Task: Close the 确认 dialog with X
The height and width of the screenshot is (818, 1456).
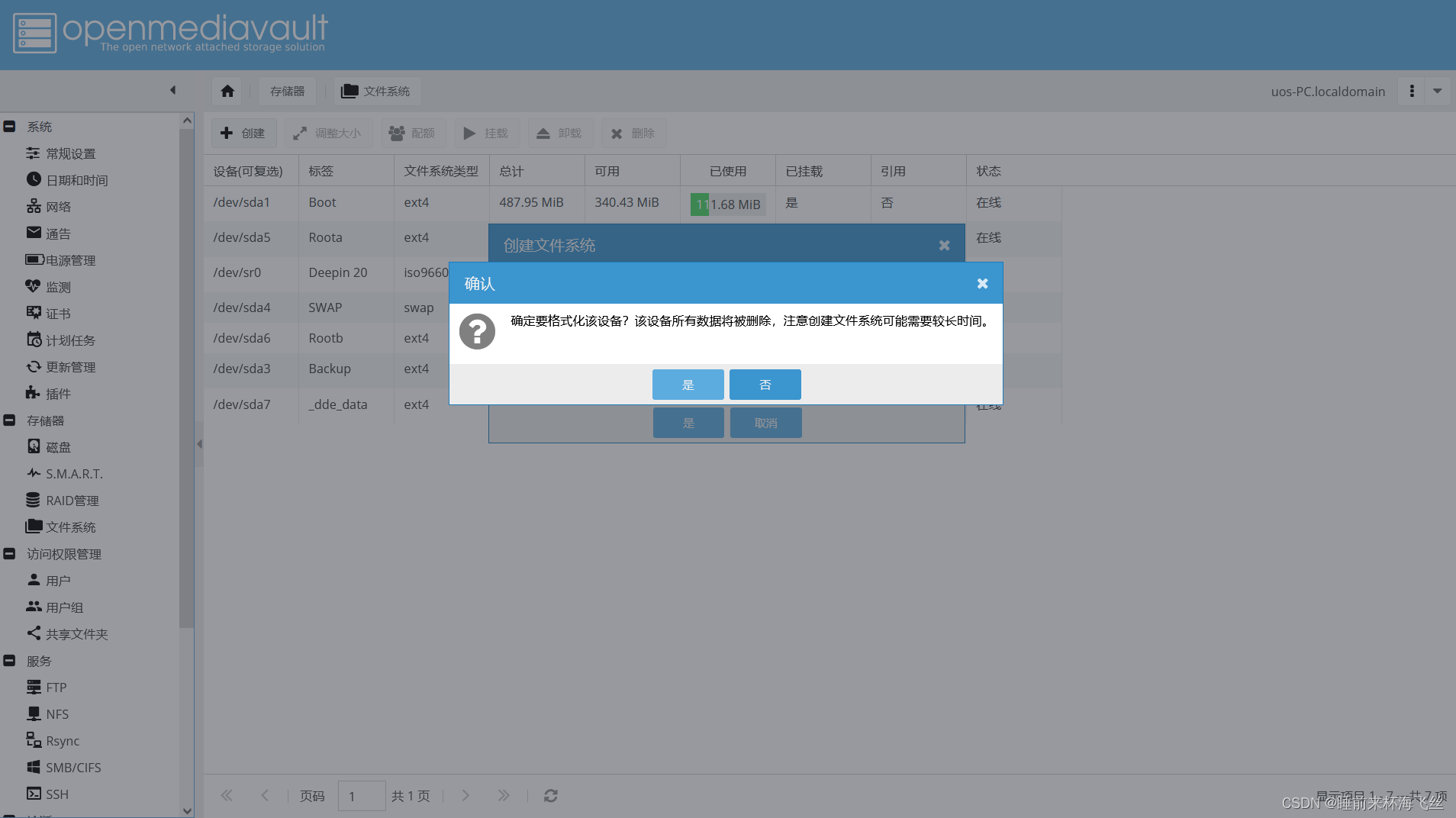Action: click(x=982, y=284)
